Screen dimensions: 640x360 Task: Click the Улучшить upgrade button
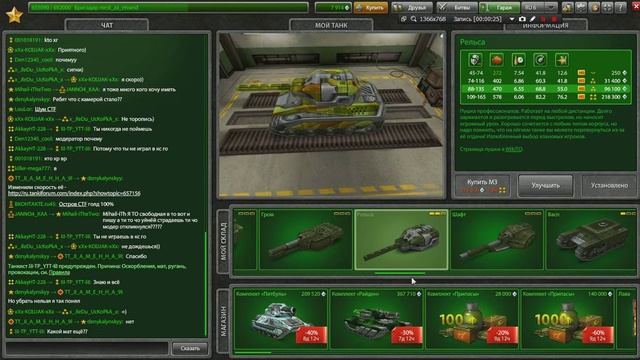pyautogui.click(x=545, y=185)
